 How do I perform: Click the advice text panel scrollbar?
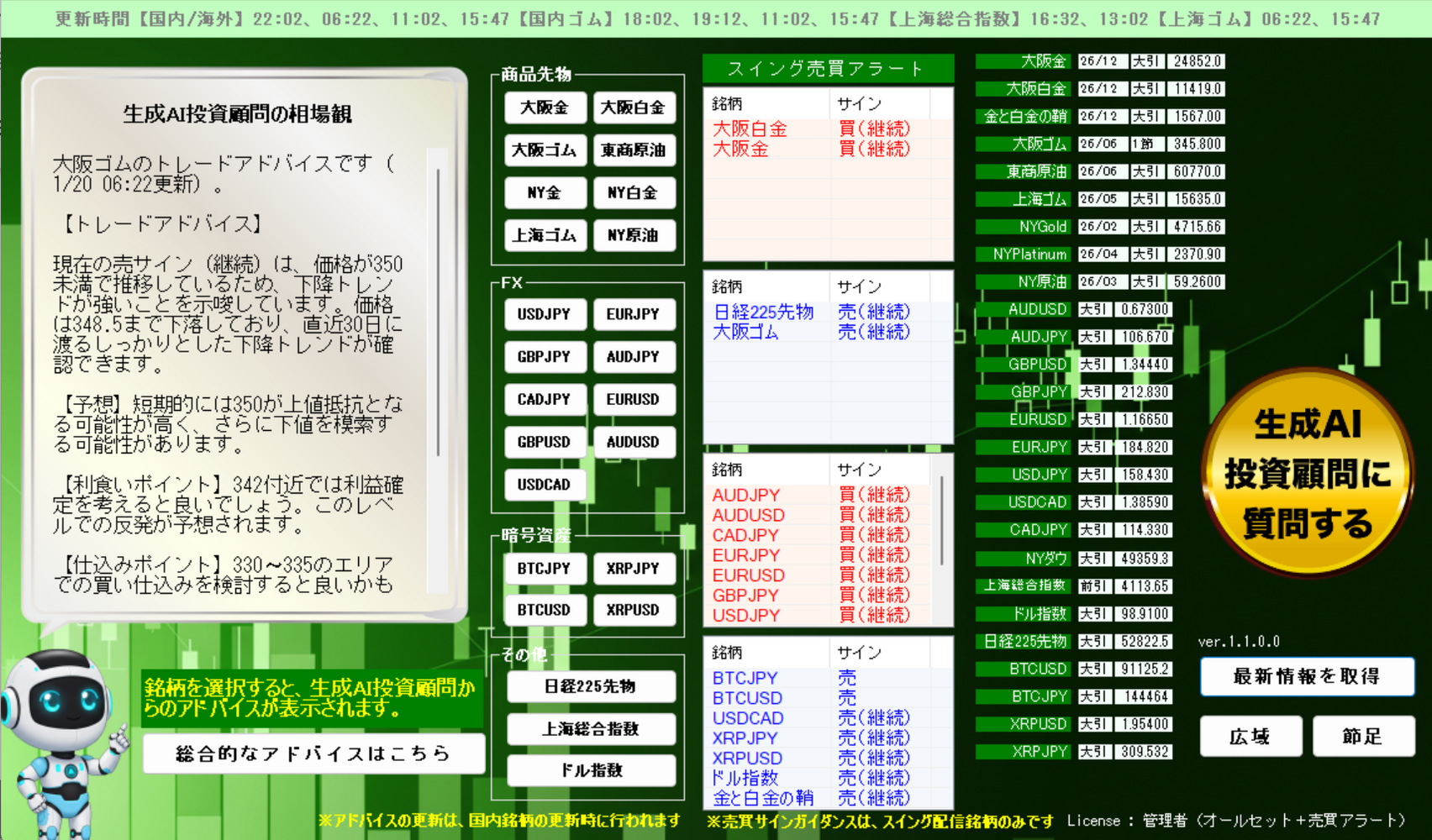438,312
